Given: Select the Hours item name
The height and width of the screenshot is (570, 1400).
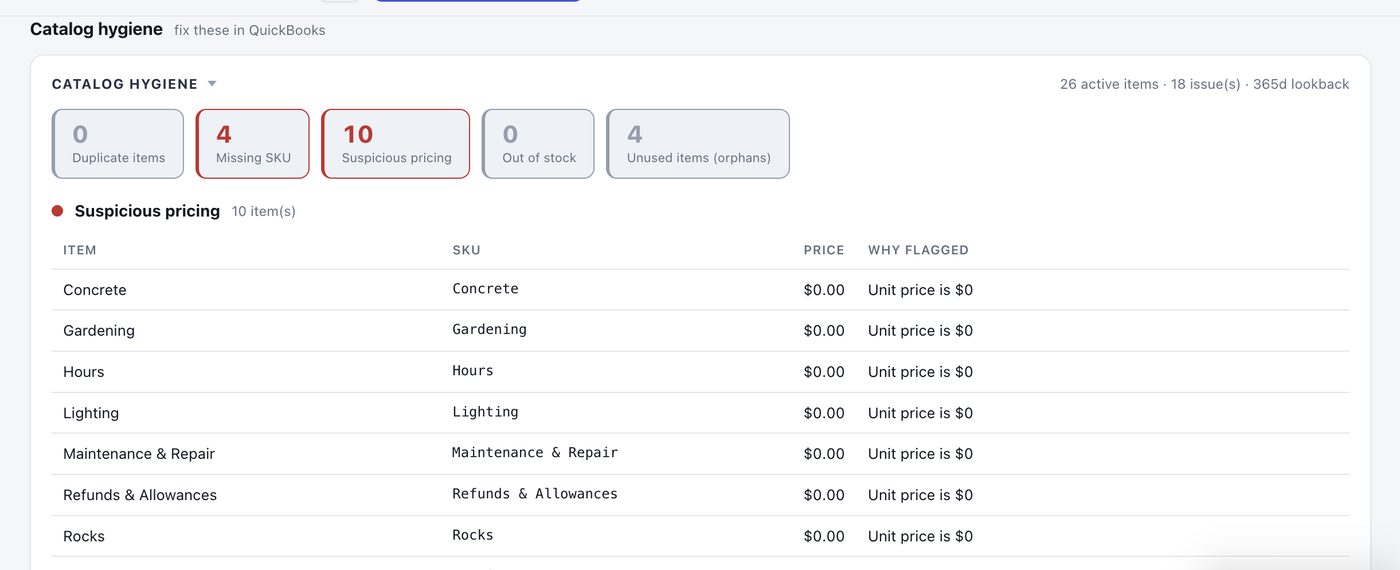Looking at the screenshot, I should pos(84,372).
